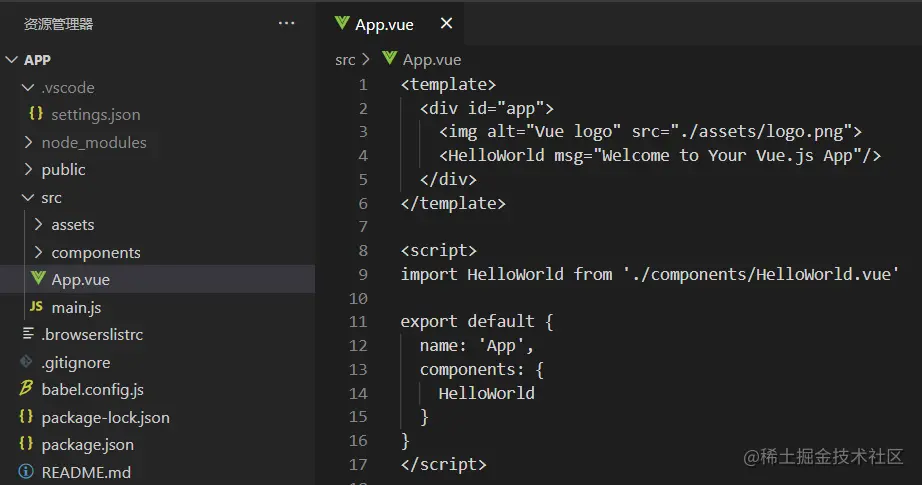Open explorer panel more actions ellipsis
This screenshot has height=485, width=922.
click(x=286, y=24)
